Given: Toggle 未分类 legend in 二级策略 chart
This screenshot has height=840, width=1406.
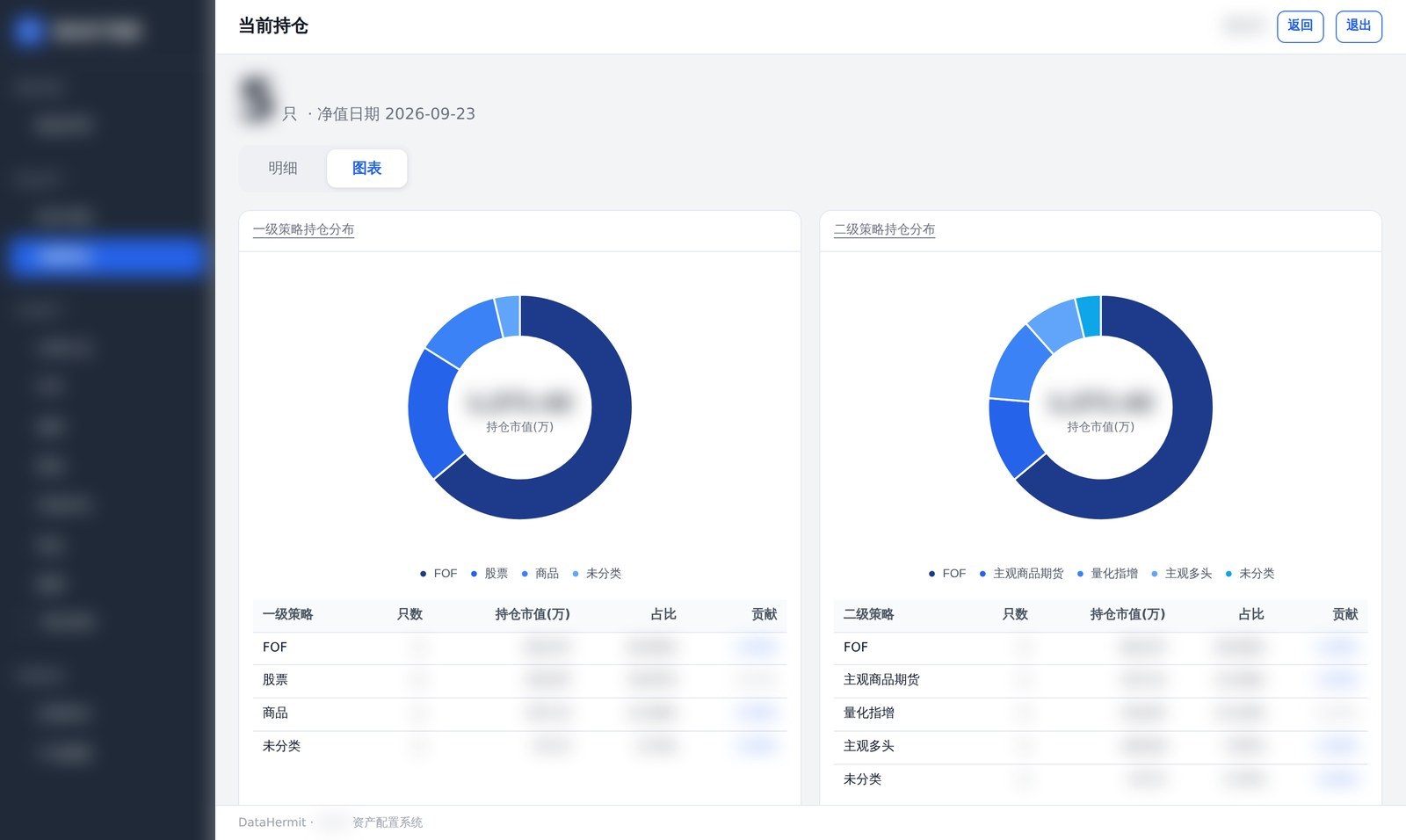Looking at the screenshot, I should (x=1250, y=574).
